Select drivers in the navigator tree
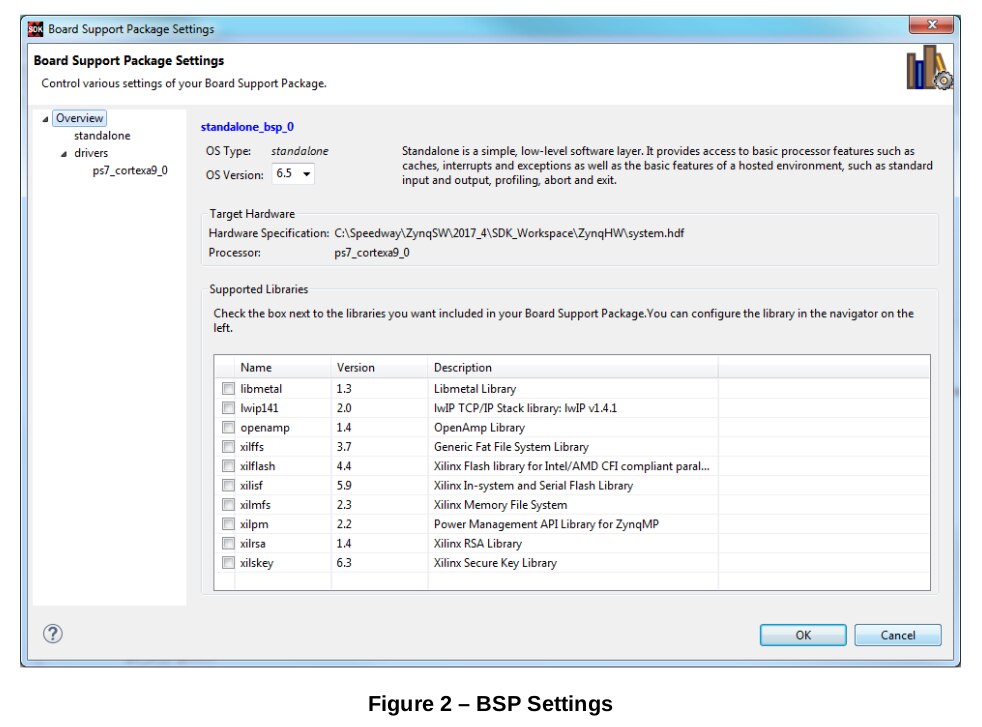 [91, 153]
